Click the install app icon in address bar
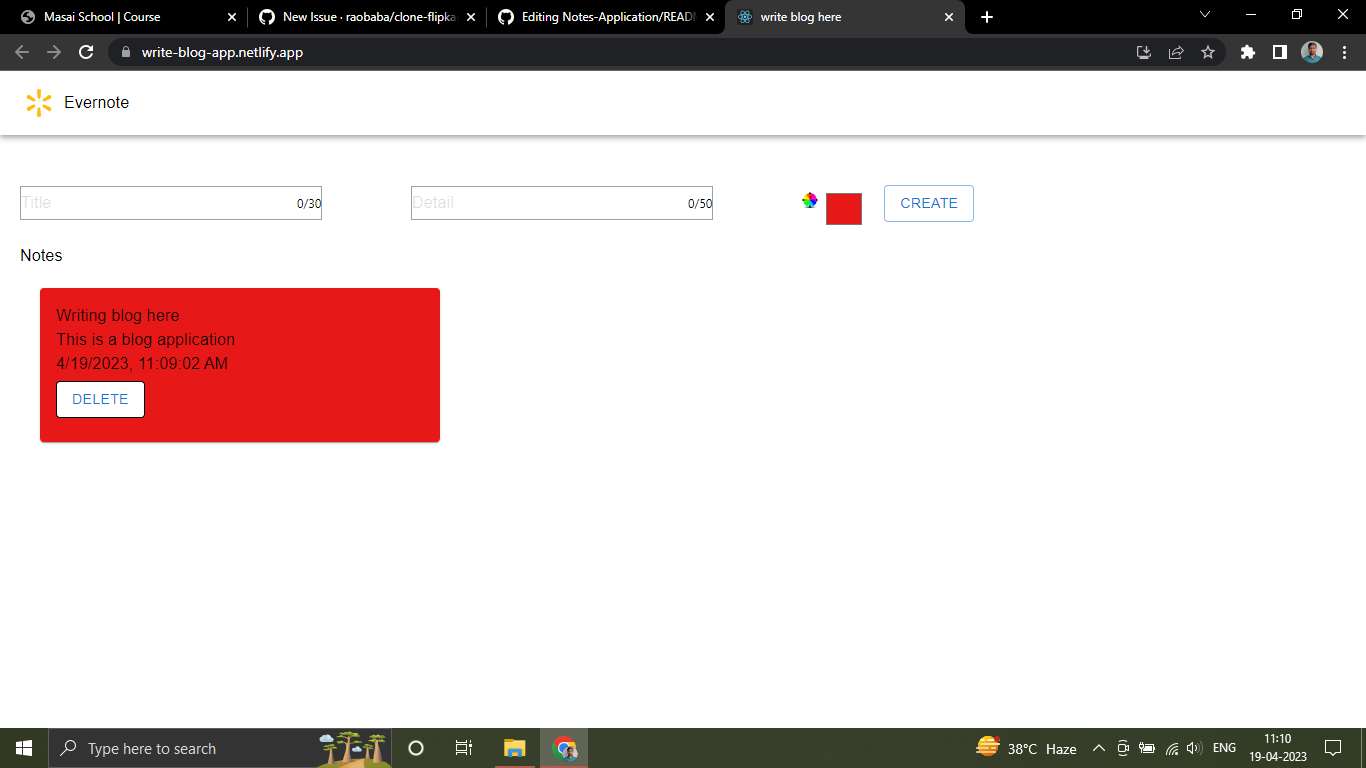The image size is (1366, 768). pos(1144,52)
